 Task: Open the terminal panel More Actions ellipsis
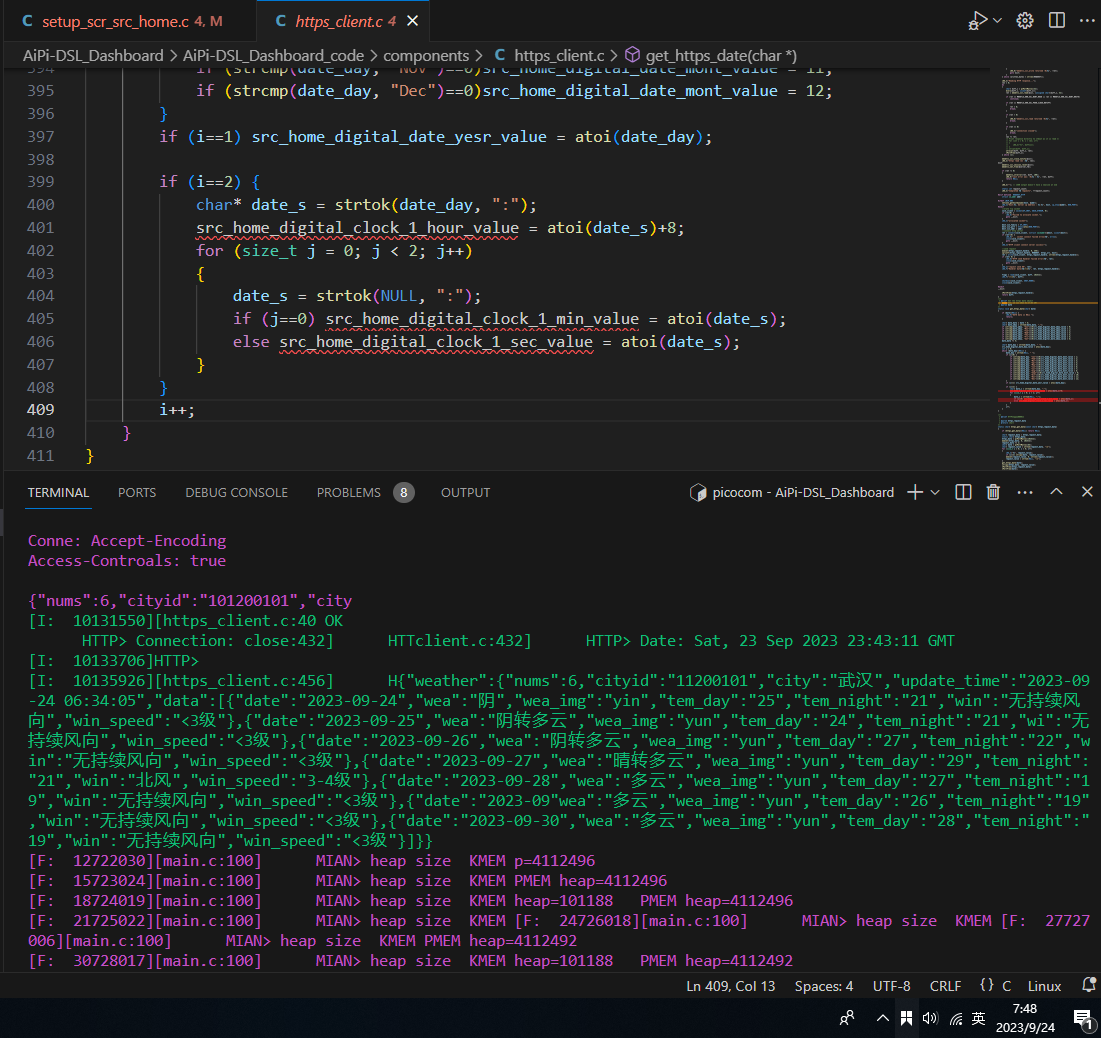pyautogui.click(x=1025, y=492)
